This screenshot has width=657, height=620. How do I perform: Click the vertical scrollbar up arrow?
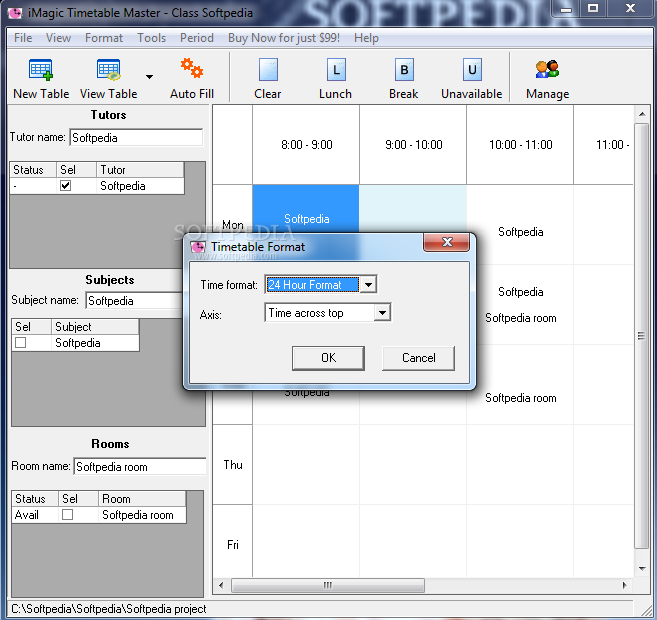[x=642, y=114]
